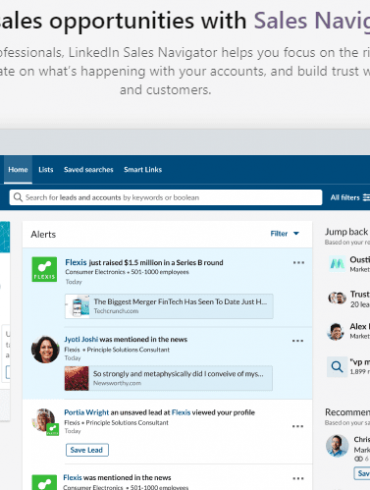Click 'Consumer Electronics • 501-1000 employees' text

tap(127, 272)
